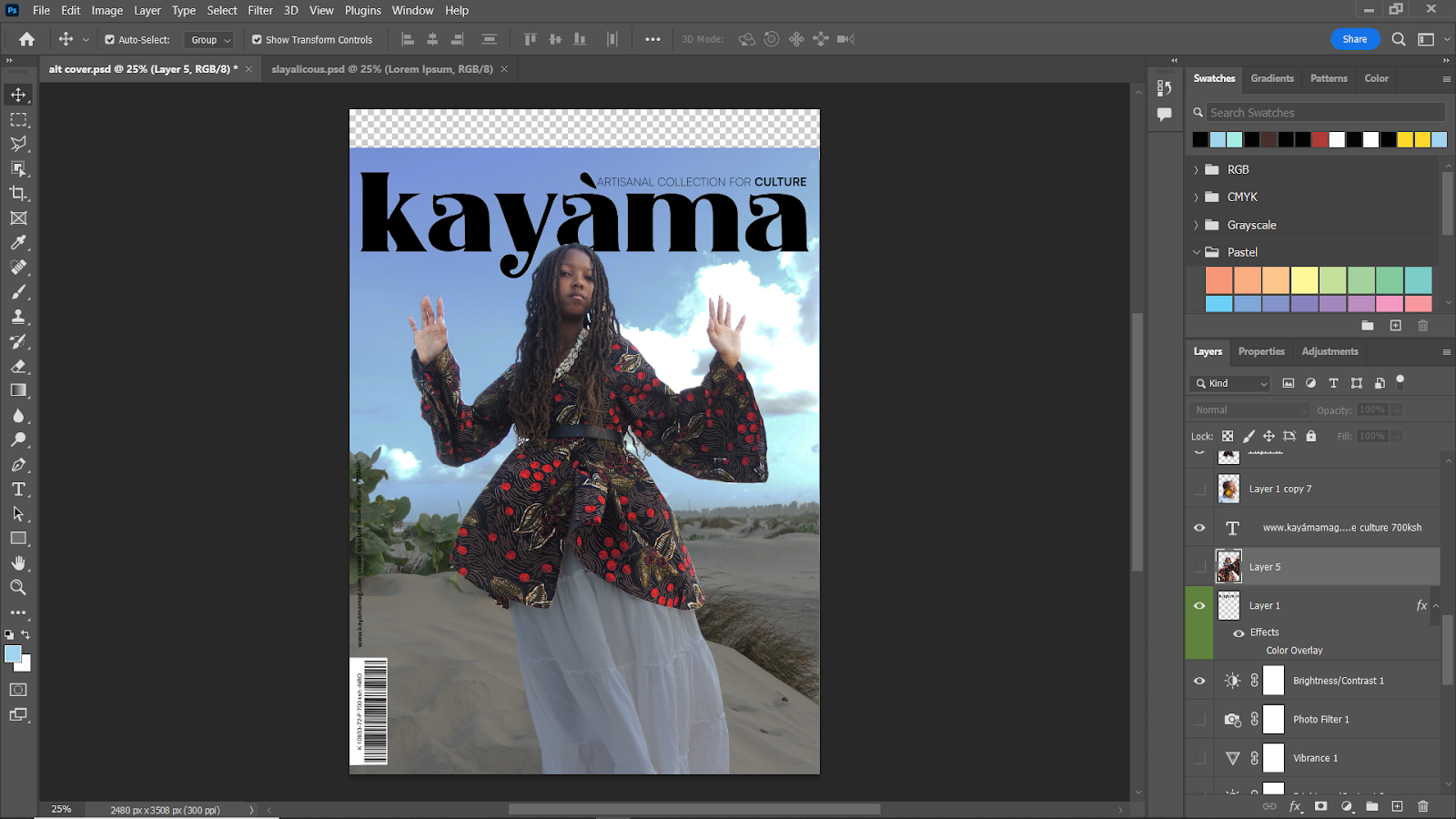Open the layer filter Kind dropdown
Image resolution: width=1456 pixels, height=819 pixels.
point(1230,383)
